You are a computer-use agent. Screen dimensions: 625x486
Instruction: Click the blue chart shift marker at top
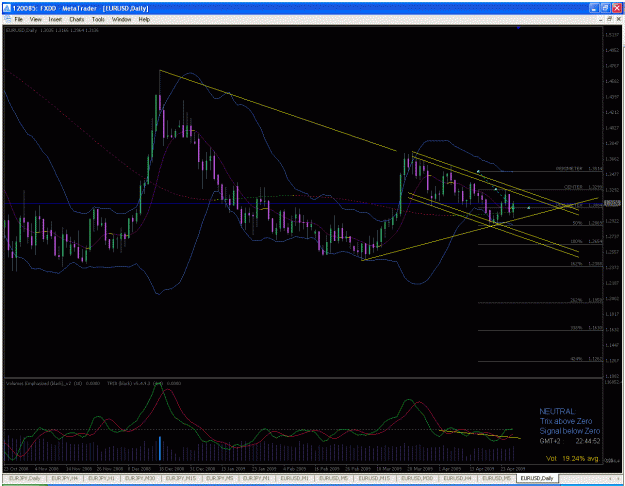[x=518, y=28]
